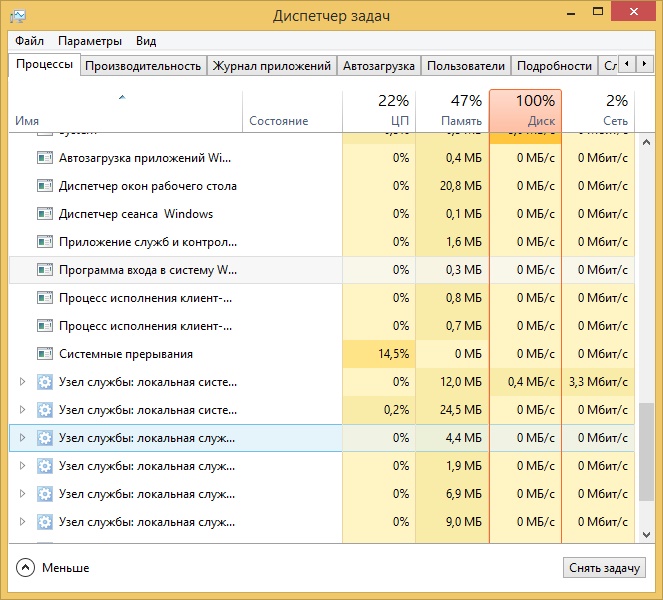The width and height of the screenshot is (663, 600).
Task: Click the Снять задачу button
Action: click(604, 567)
